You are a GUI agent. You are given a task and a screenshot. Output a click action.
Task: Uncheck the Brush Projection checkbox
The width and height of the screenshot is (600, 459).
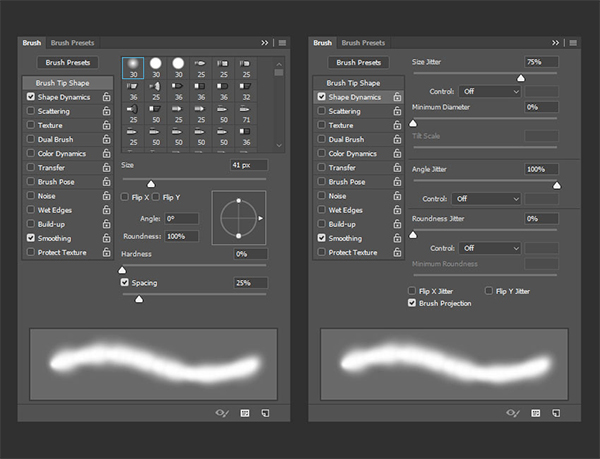click(x=412, y=302)
